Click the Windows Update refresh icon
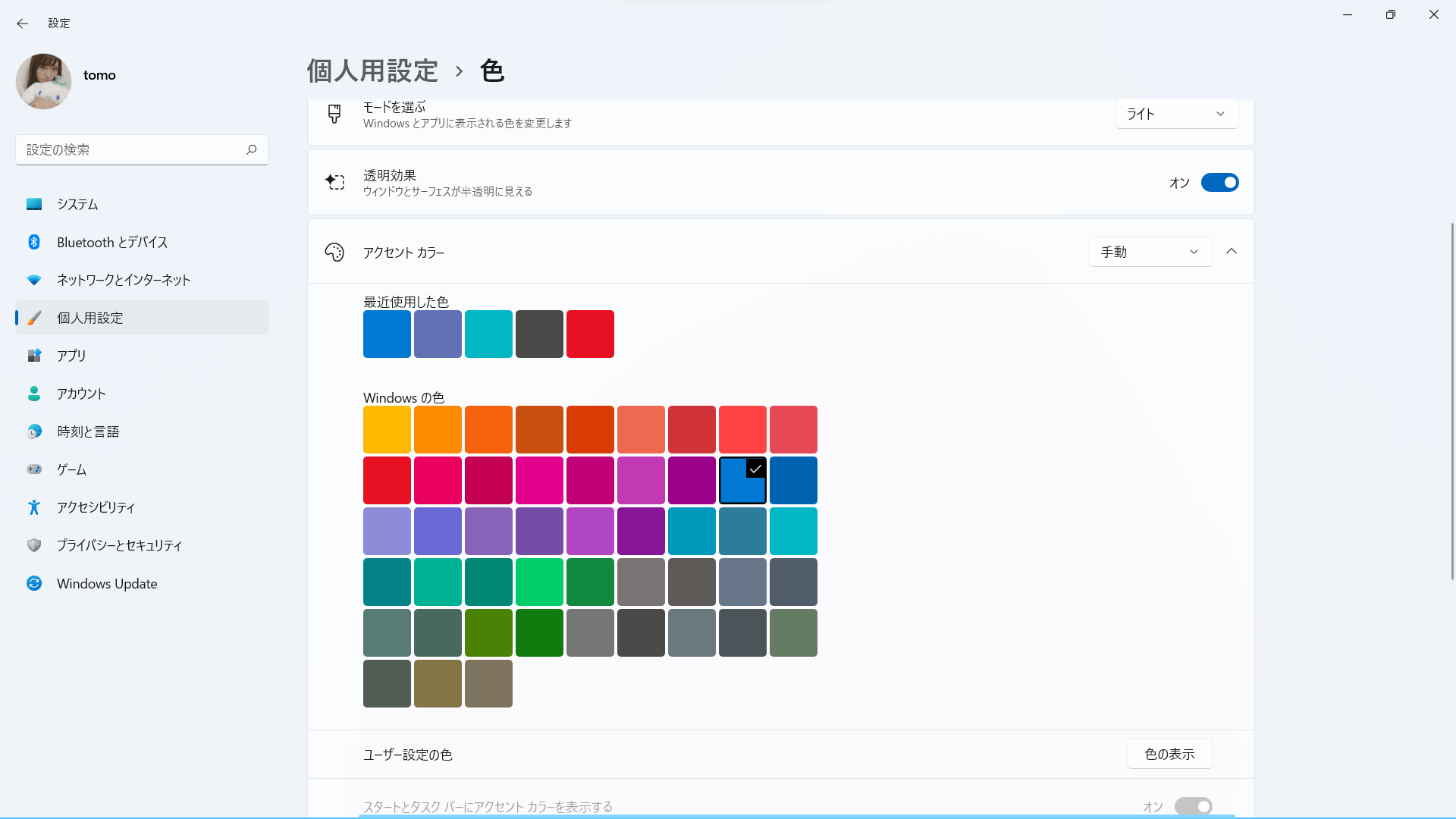1456x819 pixels. (x=34, y=583)
